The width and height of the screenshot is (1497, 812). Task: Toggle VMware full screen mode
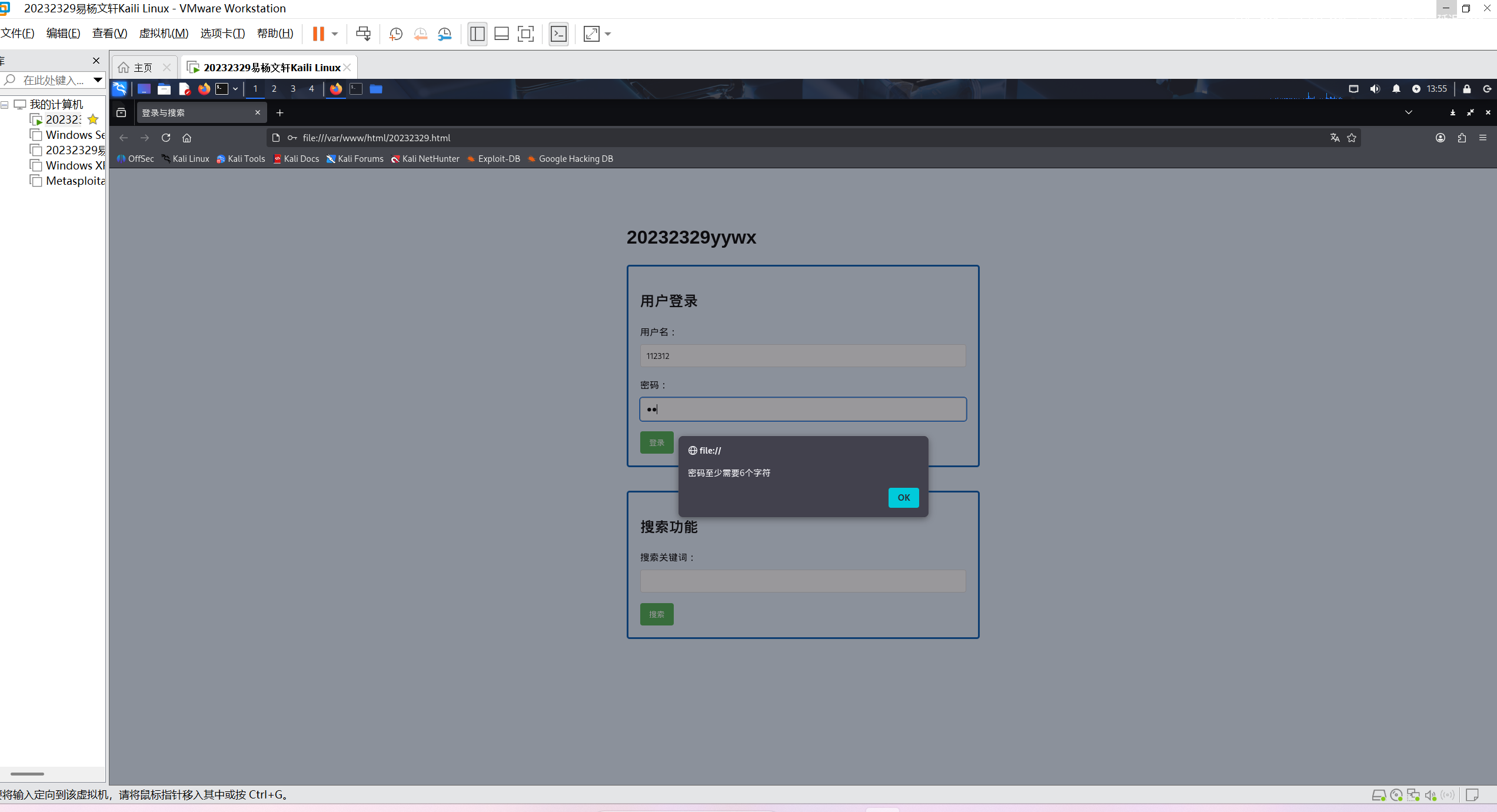point(525,34)
